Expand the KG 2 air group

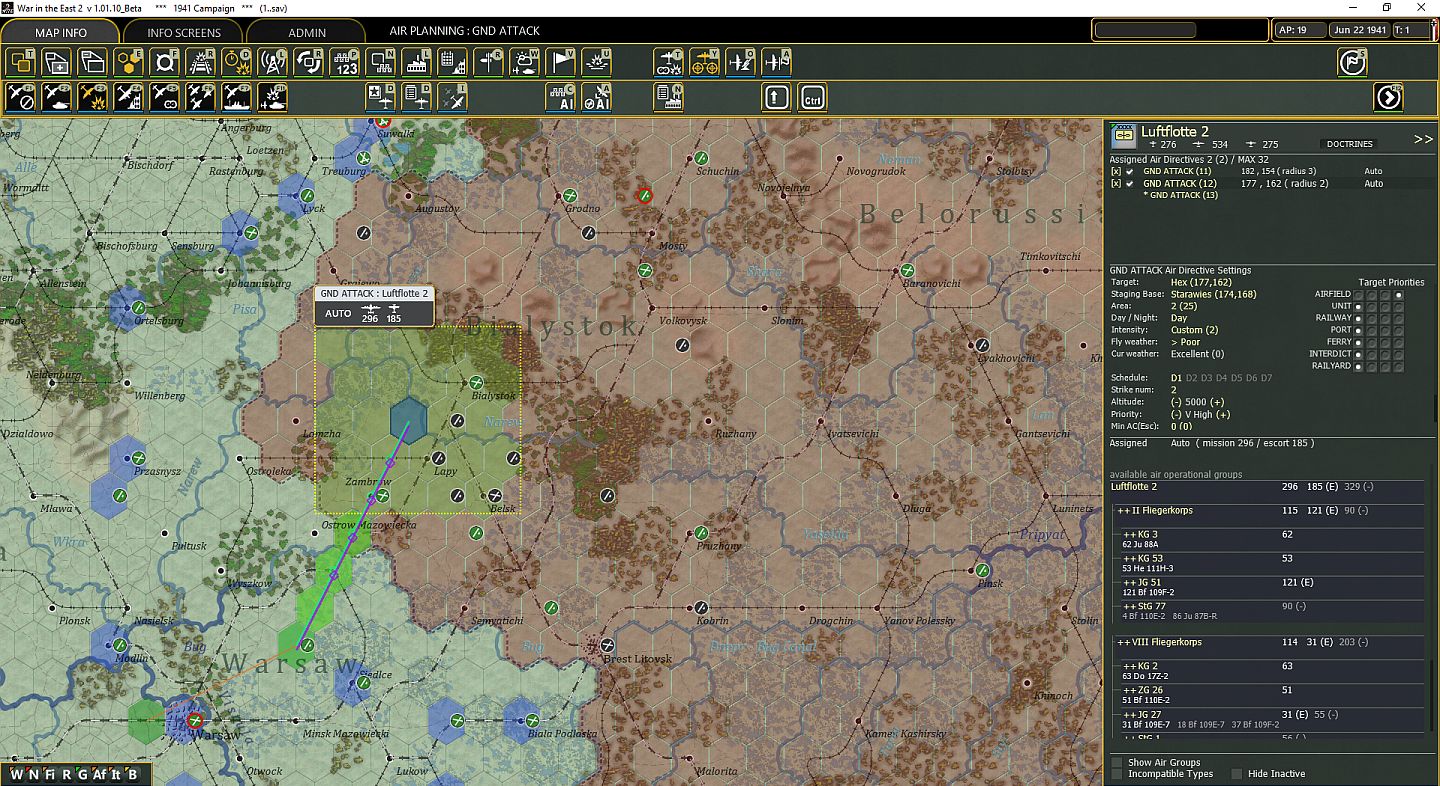1130,666
